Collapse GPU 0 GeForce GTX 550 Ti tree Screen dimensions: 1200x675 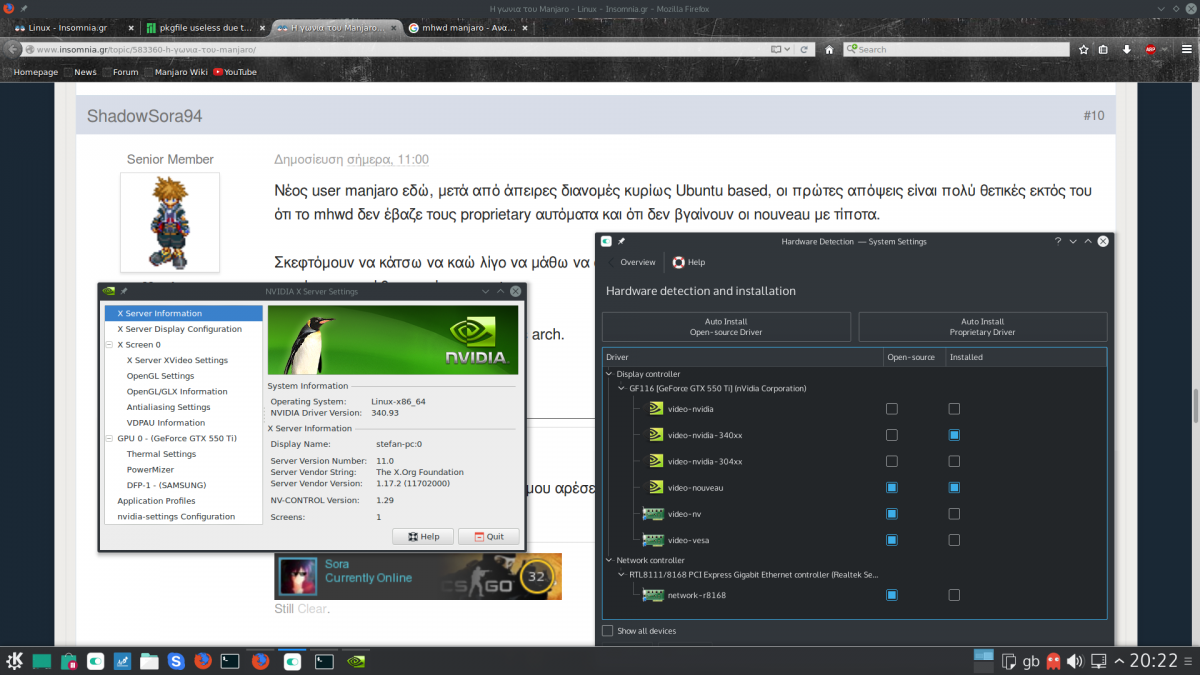(x=110, y=438)
